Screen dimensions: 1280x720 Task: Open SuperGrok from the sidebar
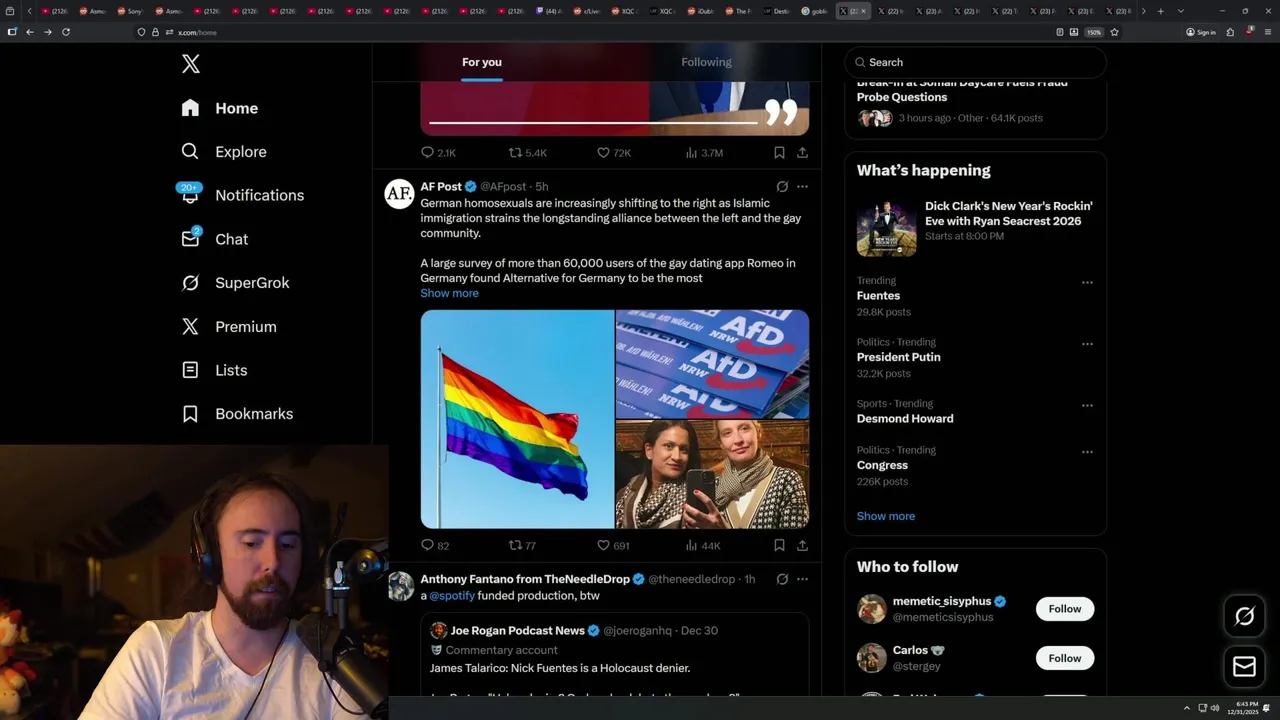point(235,283)
